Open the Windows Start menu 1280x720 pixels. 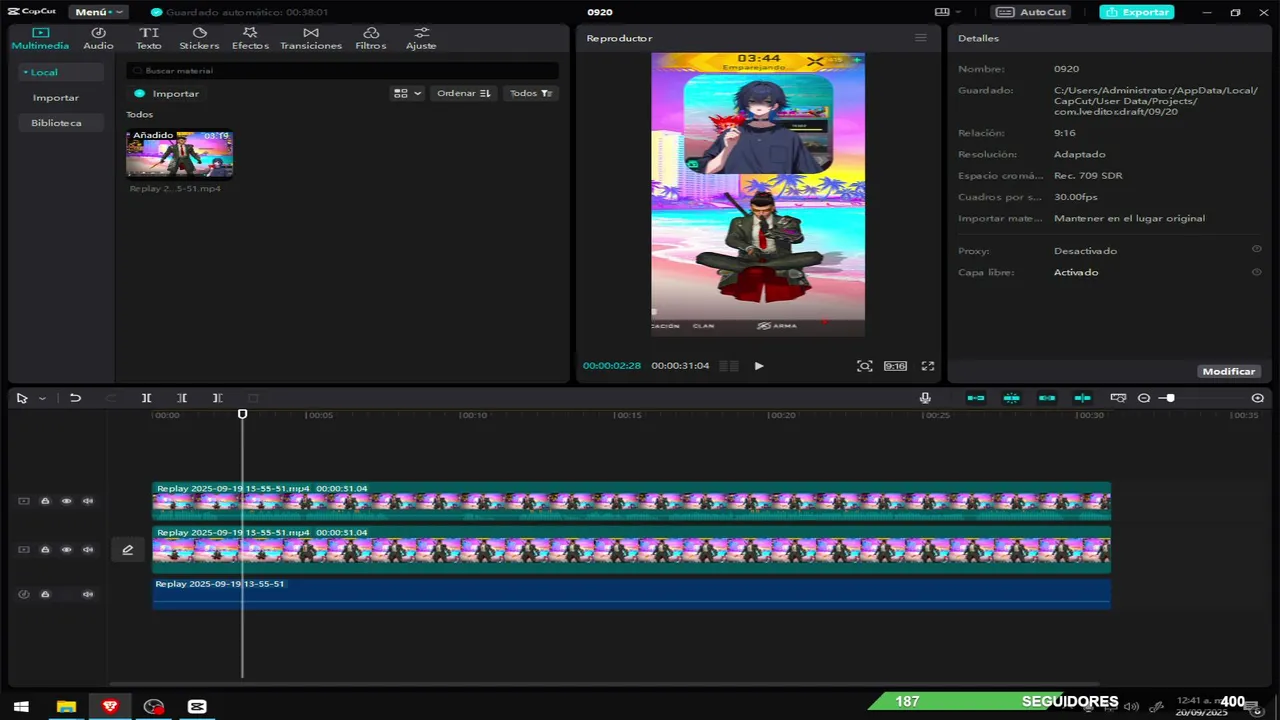coord(21,706)
